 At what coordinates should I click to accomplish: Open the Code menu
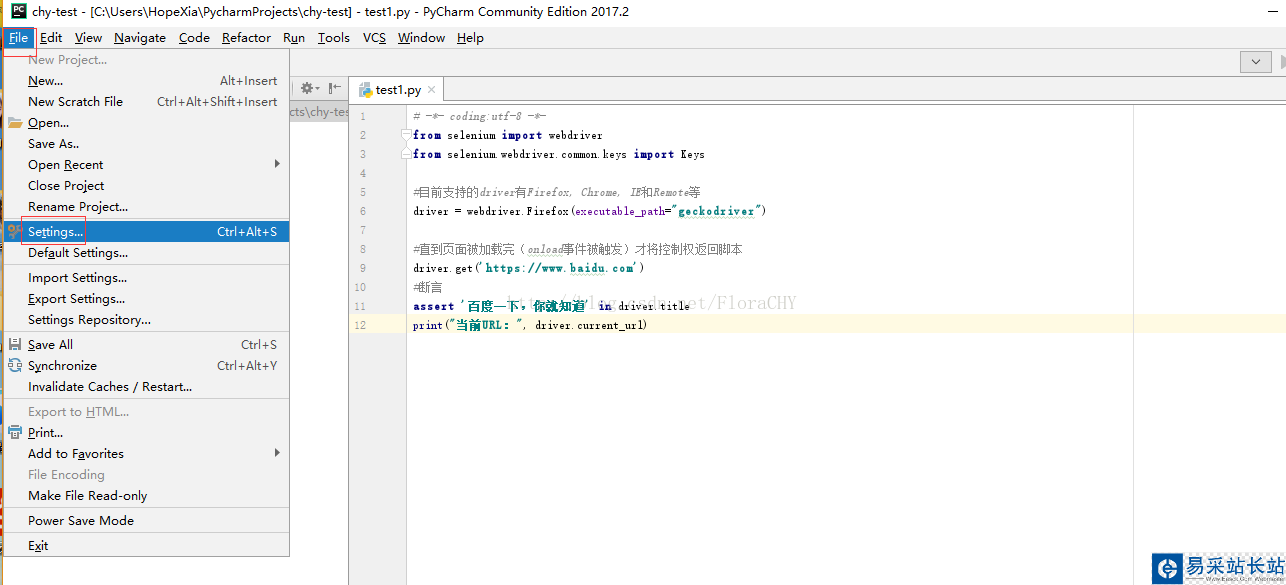[194, 38]
